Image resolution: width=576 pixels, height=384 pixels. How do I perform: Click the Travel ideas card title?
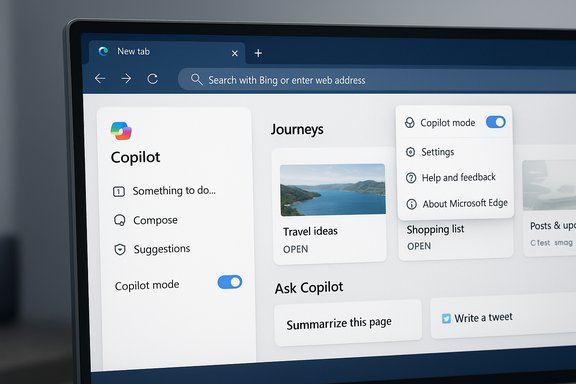[x=310, y=231]
